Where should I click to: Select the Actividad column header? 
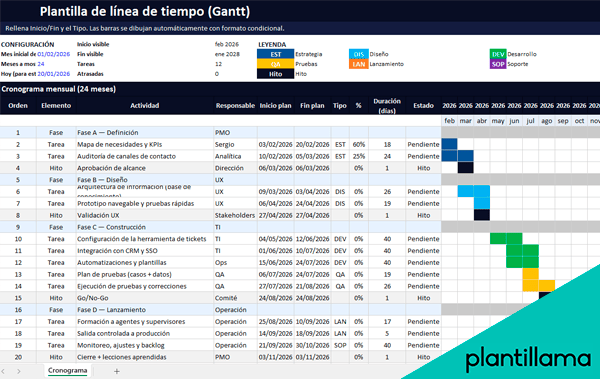(x=145, y=106)
